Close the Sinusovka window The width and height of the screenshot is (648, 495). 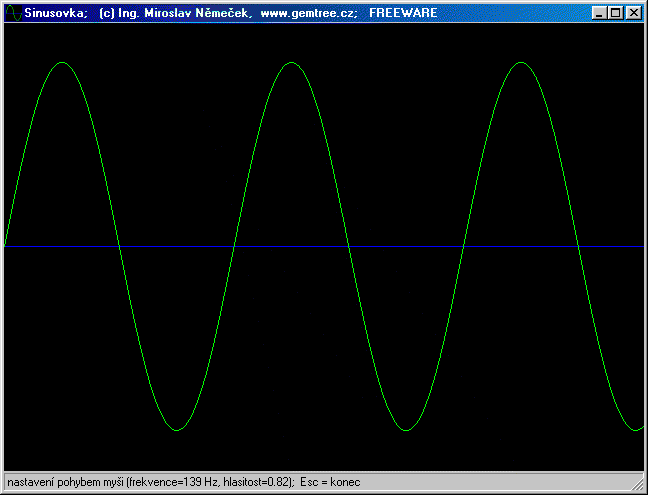633,13
